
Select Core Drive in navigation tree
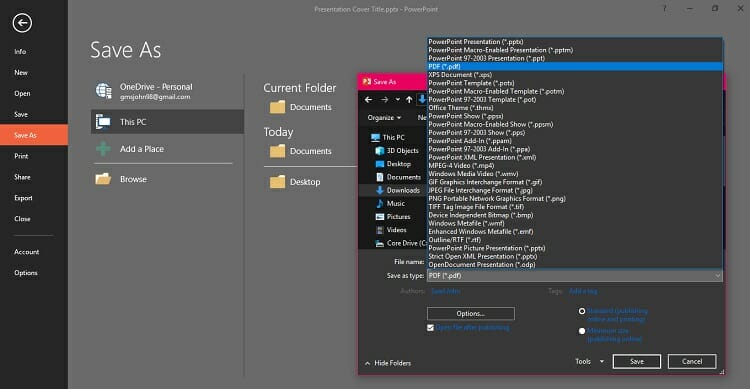tap(400, 244)
